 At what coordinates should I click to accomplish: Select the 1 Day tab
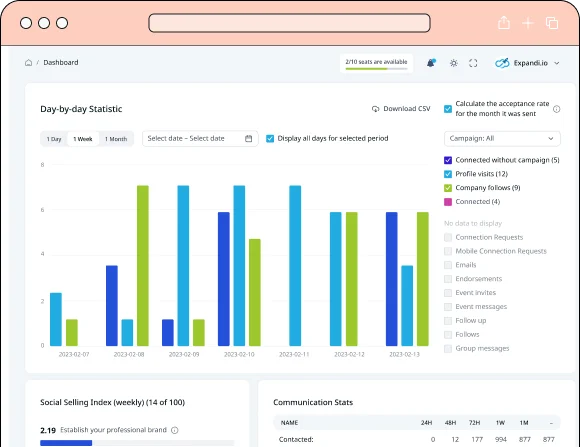pos(54,139)
